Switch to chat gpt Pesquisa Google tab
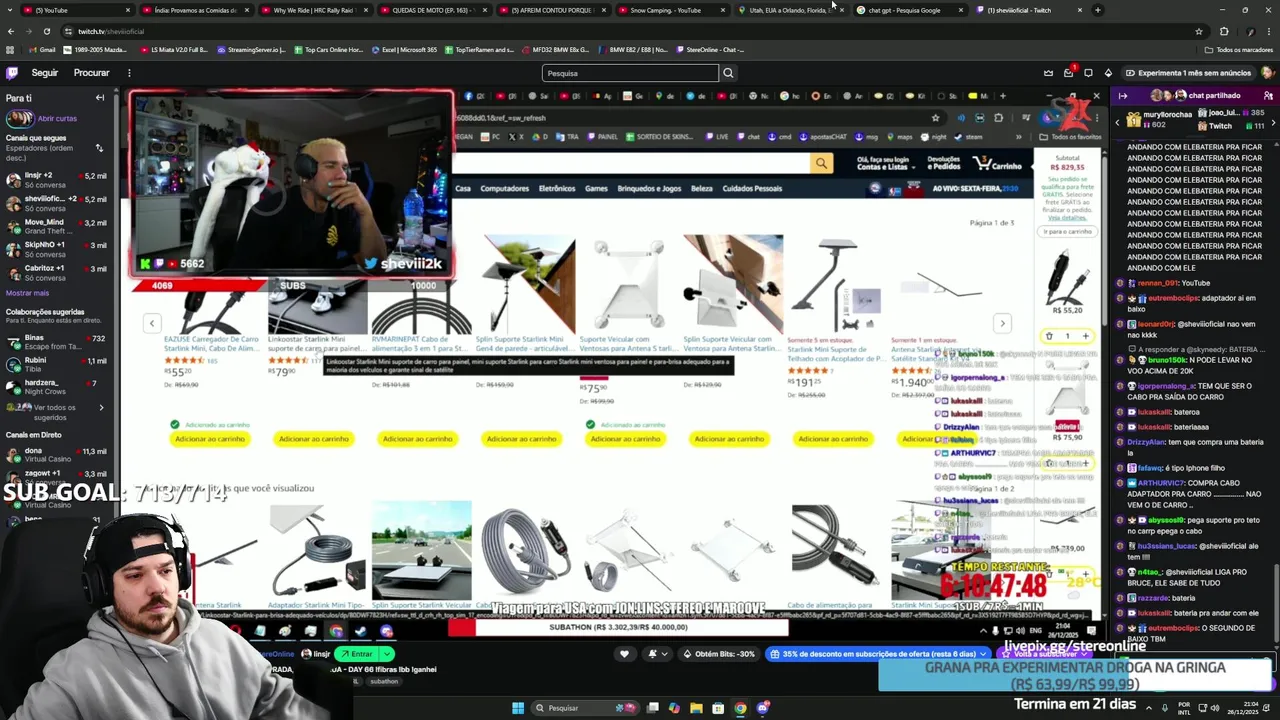This screenshot has height=720, width=1280. (909, 10)
